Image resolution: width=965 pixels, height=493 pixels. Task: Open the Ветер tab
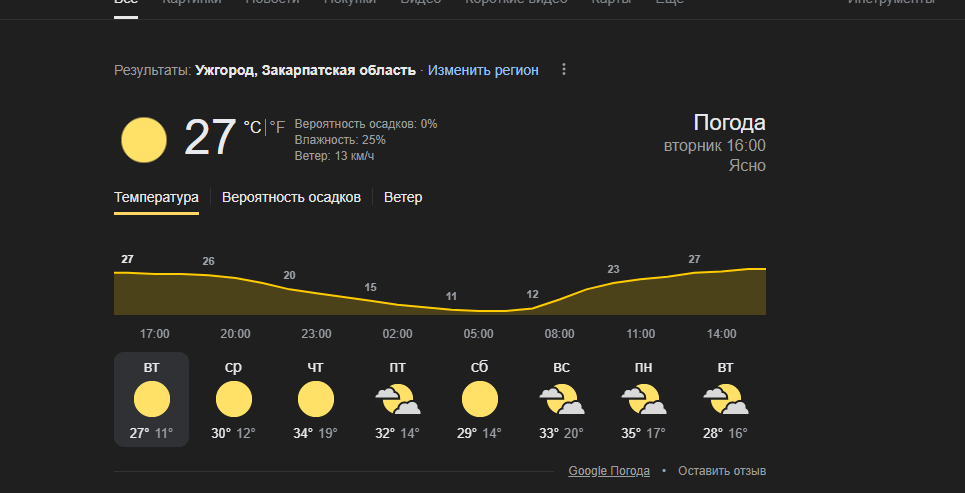tap(403, 198)
